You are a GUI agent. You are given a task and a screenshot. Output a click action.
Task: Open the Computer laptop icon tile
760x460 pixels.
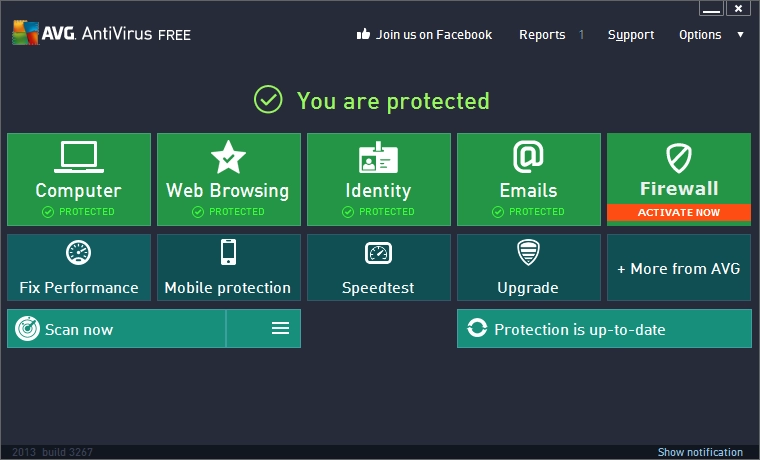click(79, 157)
